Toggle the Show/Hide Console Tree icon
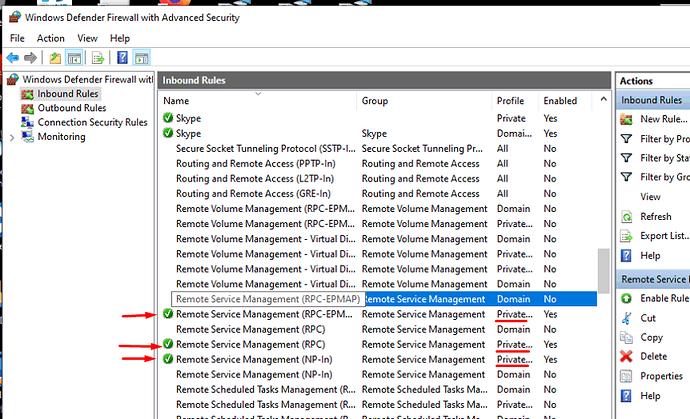 tap(74, 58)
